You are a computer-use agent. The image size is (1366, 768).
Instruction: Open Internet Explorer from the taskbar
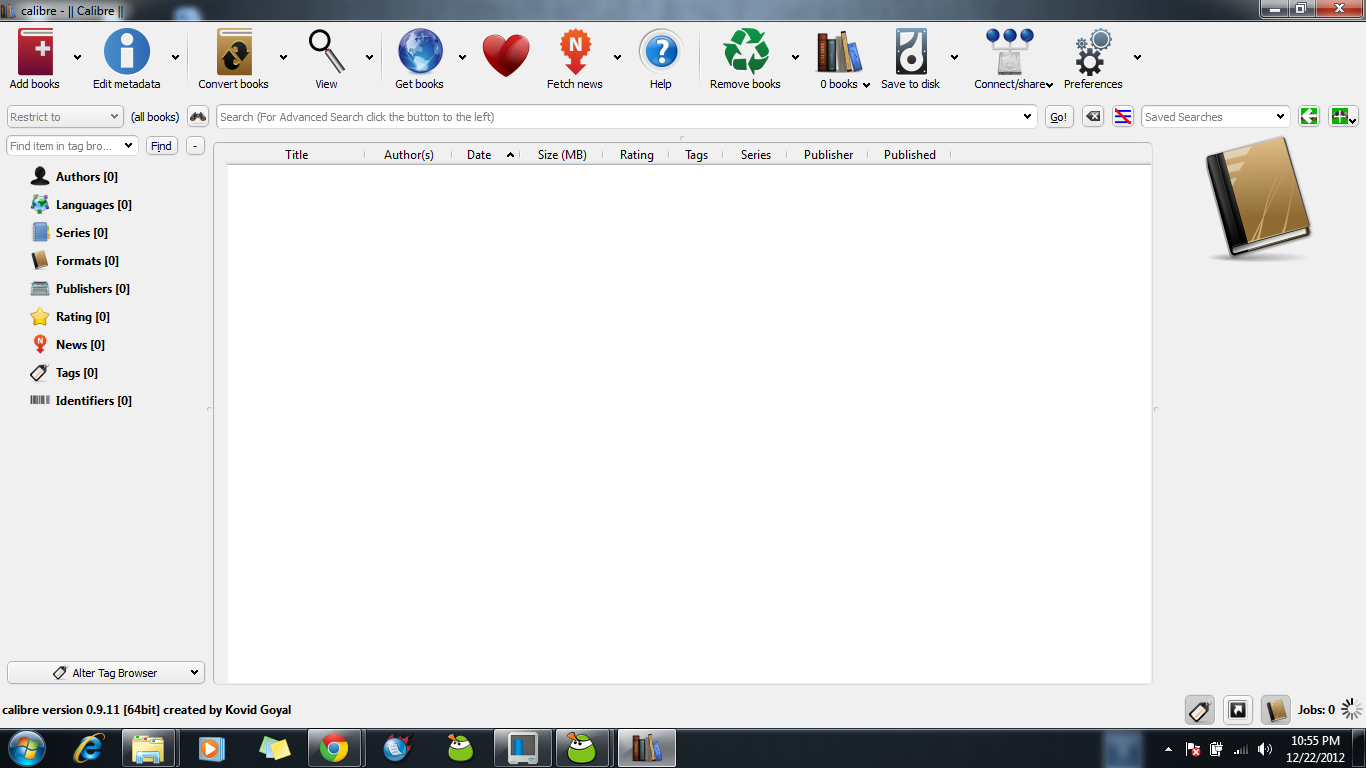pos(89,748)
